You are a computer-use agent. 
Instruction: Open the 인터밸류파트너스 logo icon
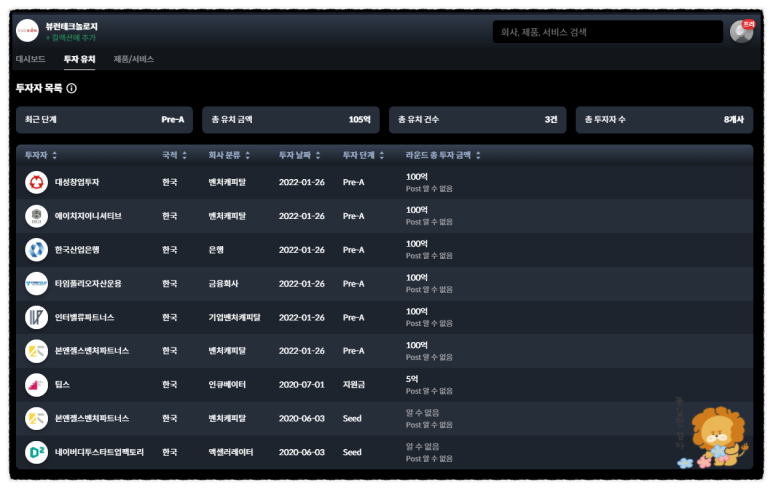(x=36, y=317)
